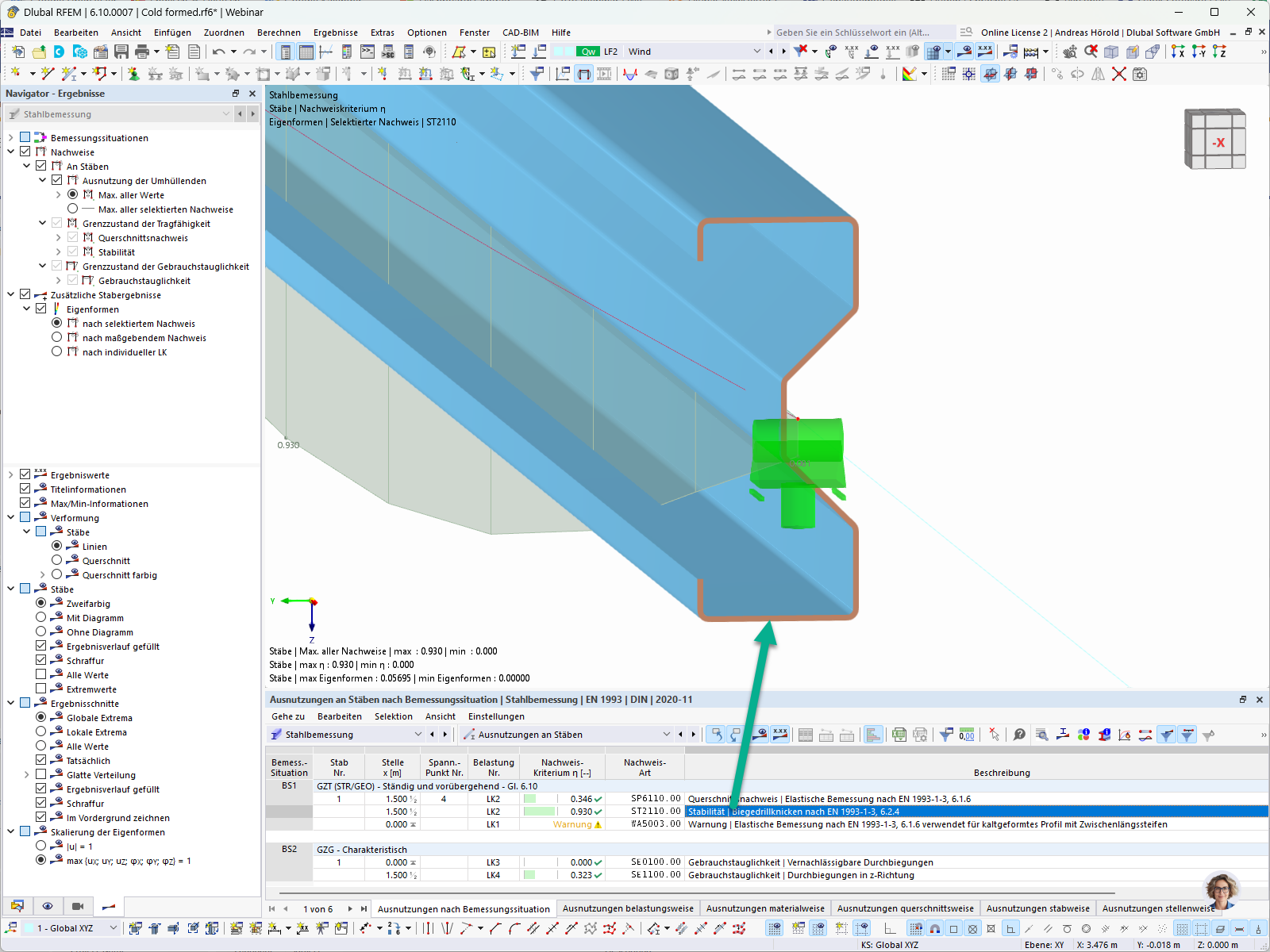The height and width of the screenshot is (952, 1270).
Task: Uncheck the Zusätzliche Stabergebnisse checkbox
Action: (x=25, y=294)
